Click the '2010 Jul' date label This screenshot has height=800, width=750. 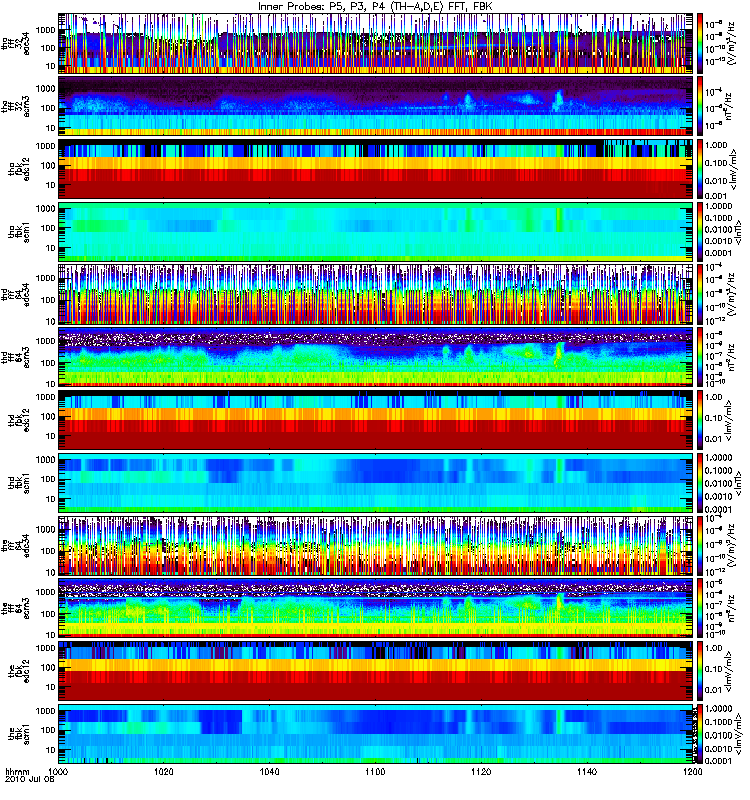tap(25, 780)
